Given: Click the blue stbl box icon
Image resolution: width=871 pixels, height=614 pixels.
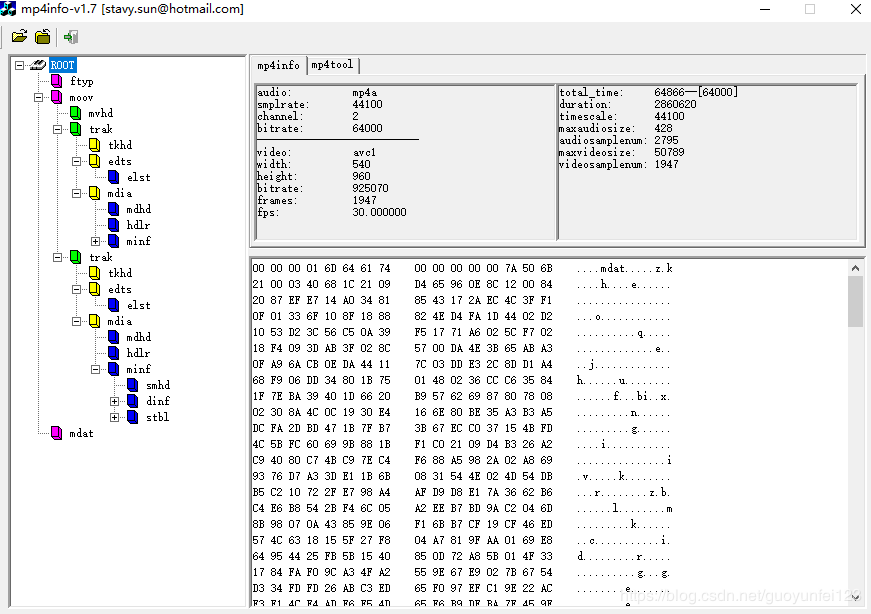Looking at the screenshot, I should click(x=132, y=417).
